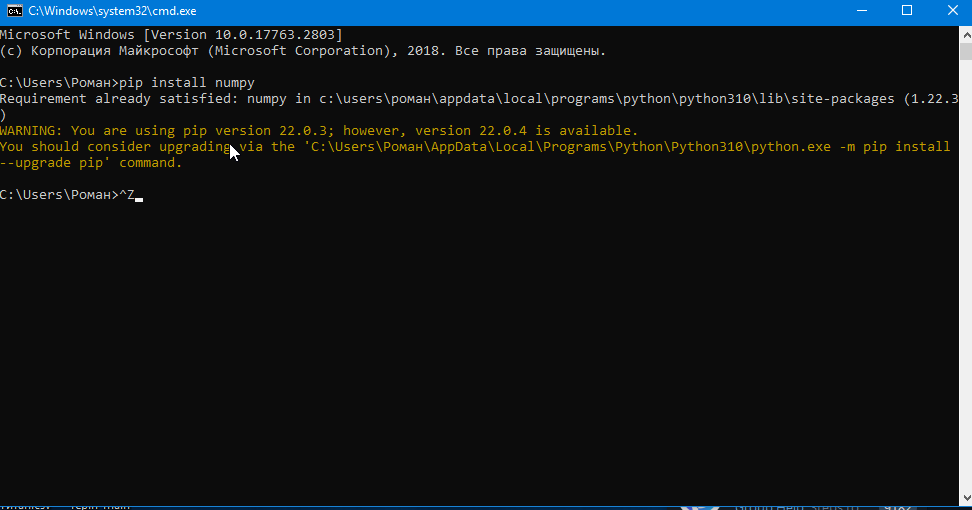Click the 'Microsoft Windows' version line
The height and width of the screenshot is (510, 972).
pyautogui.click(x=170, y=35)
